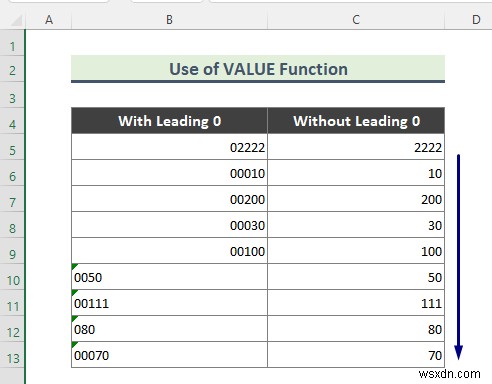Select row 2 header
Image resolution: width=492 pixels, height=384 pixels.
(x=12, y=70)
